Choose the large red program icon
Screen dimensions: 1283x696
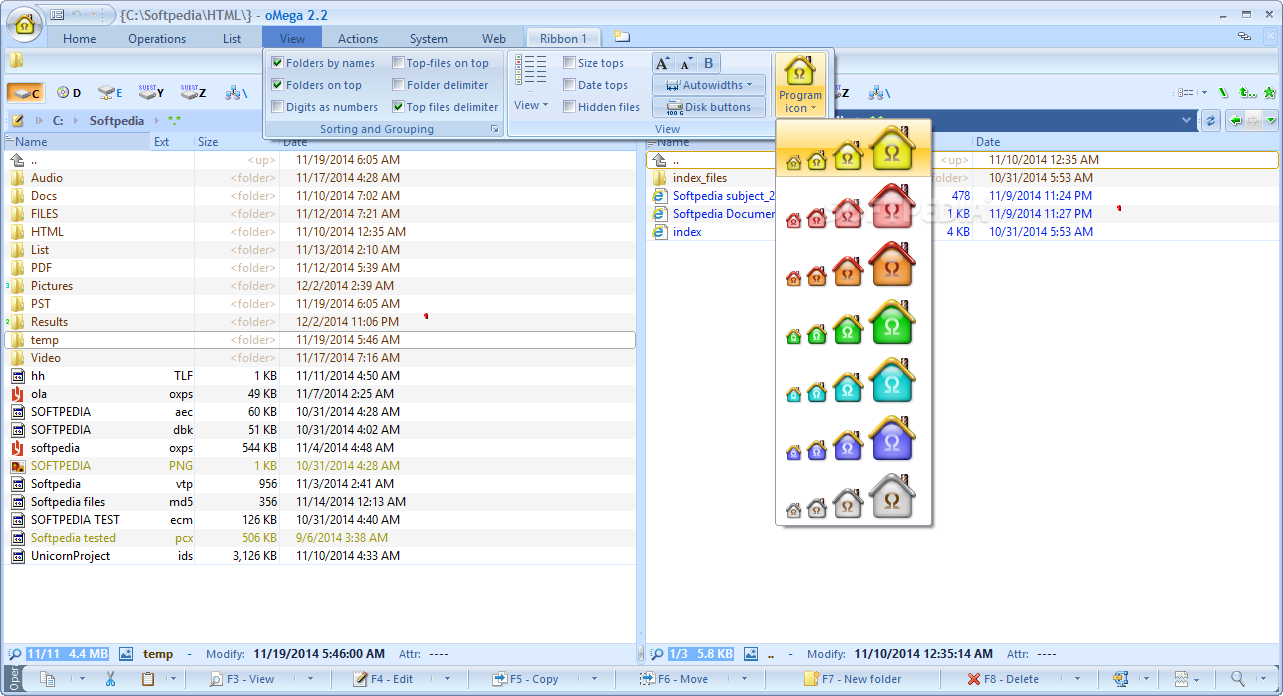click(891, 205)
